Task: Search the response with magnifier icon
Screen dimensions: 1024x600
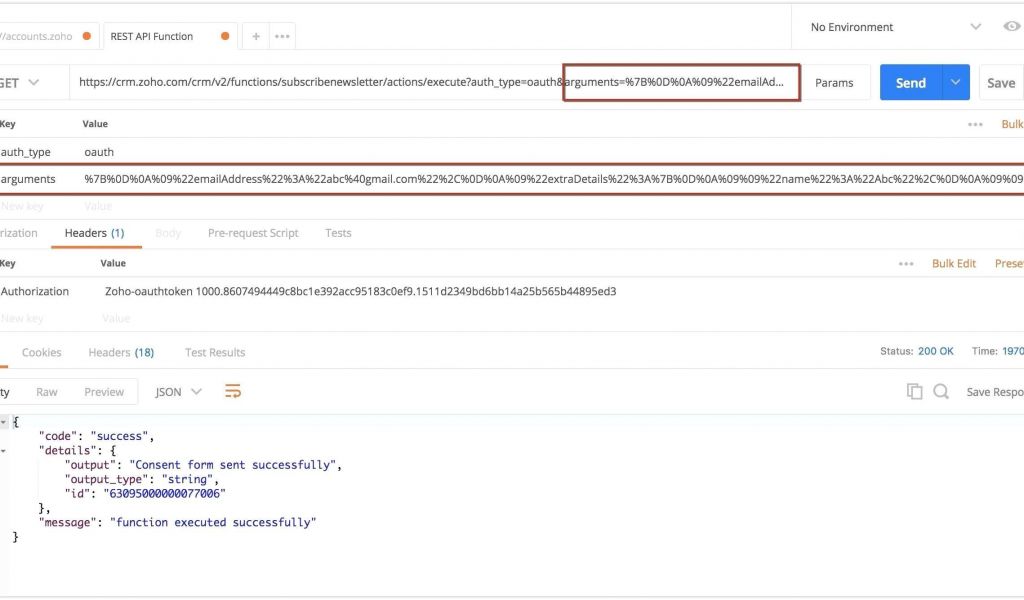Action: (x=941, y=392)
